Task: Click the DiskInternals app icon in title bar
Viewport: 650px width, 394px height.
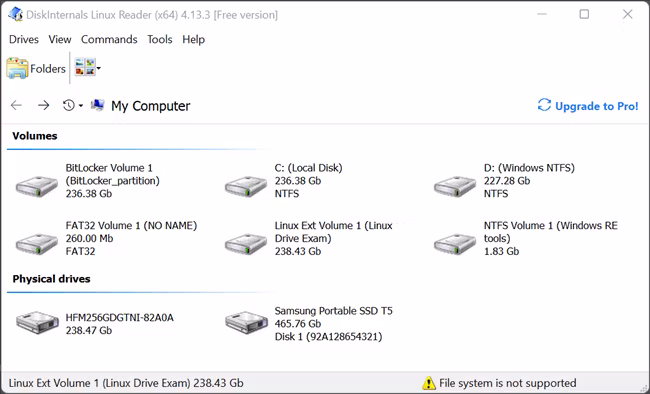Action: (15, 14)
